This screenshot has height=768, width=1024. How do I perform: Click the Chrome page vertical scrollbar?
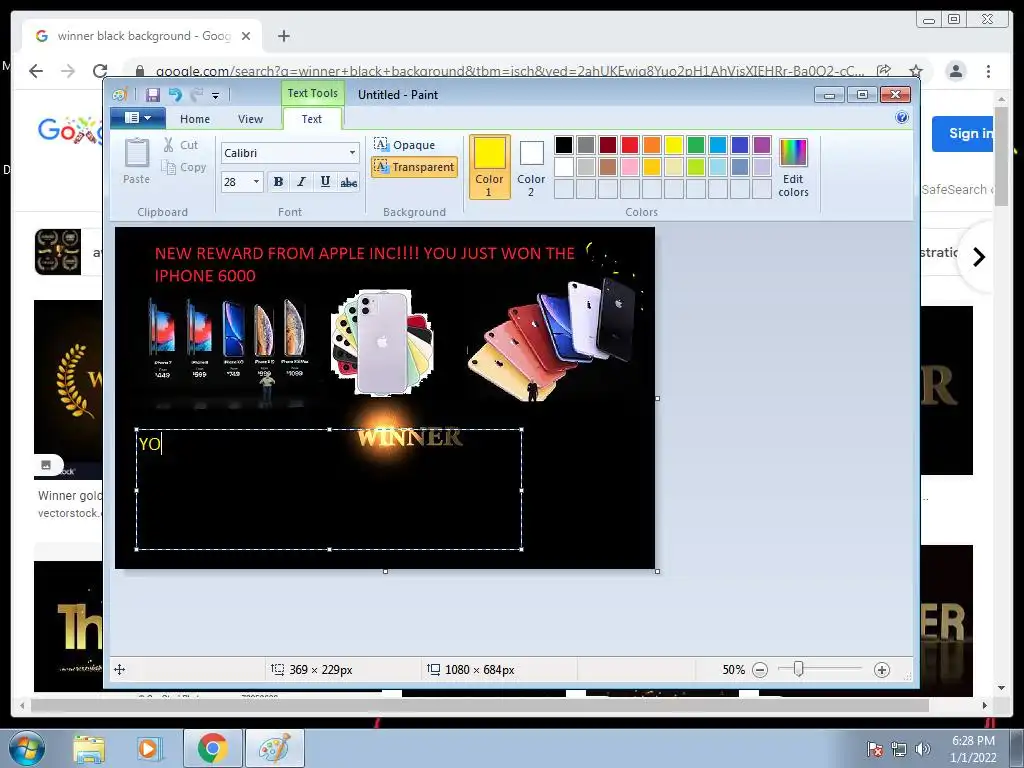[1001, 155]
